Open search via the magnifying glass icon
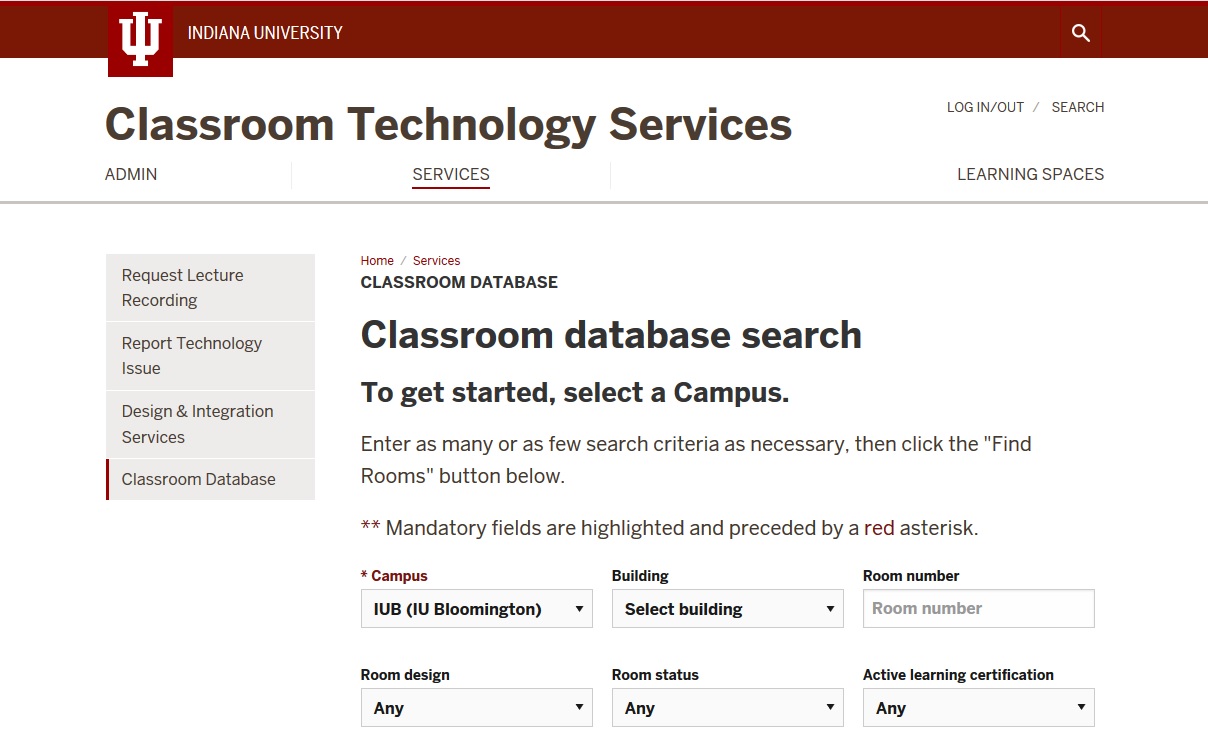This screenshot has height=753, width=1208. tap(1080, 33)
